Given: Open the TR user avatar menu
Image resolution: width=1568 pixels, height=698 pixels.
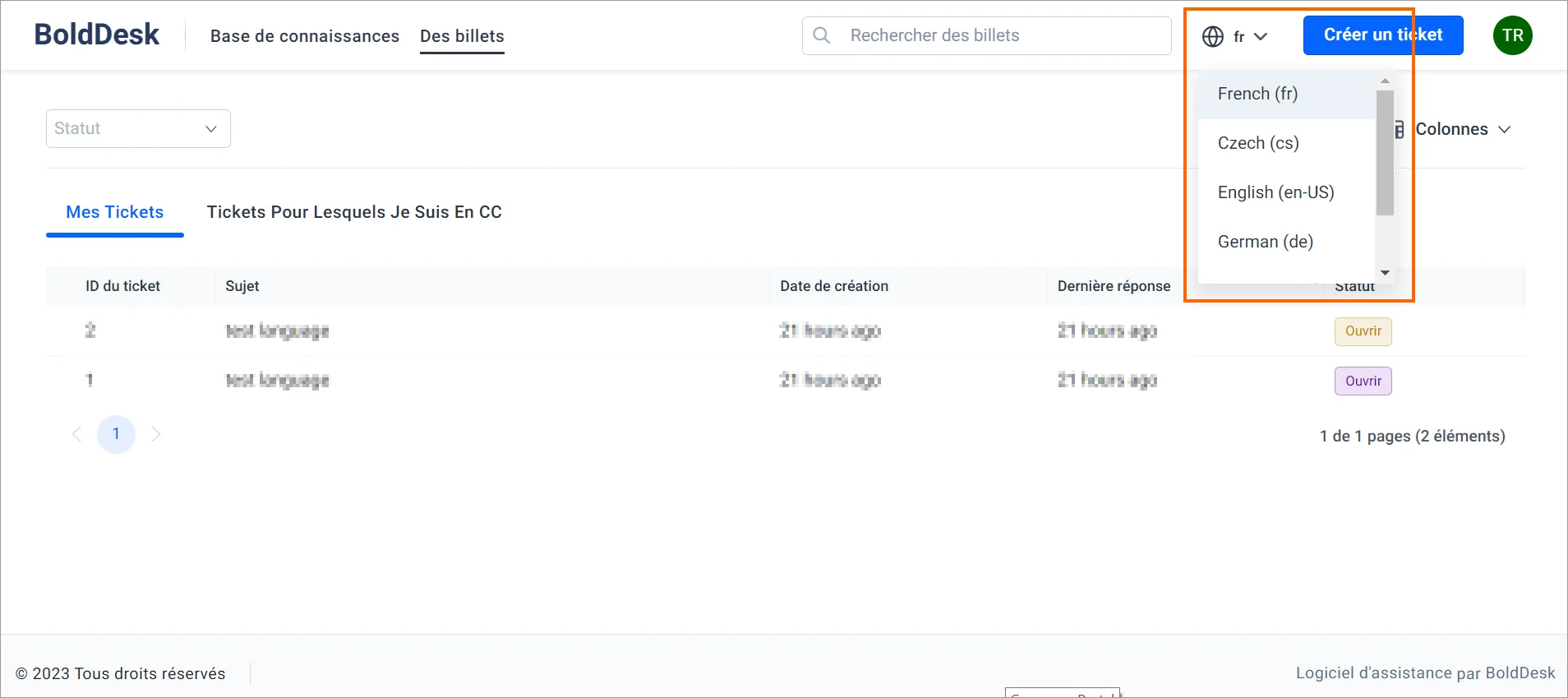Looking at the screenshot, I should coord(1512,35).
